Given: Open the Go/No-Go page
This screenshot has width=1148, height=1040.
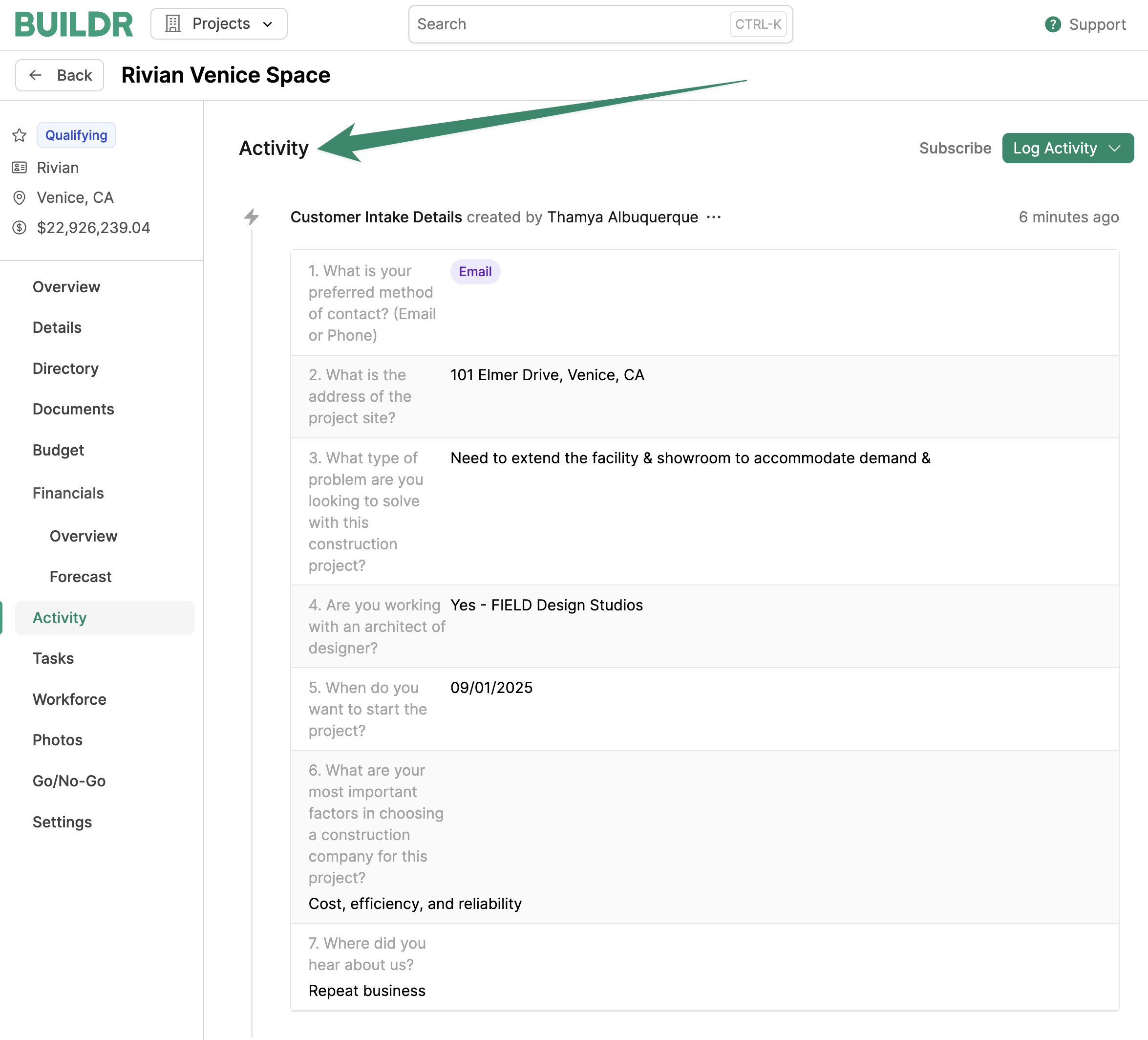Looking at the screenshot, I should [69, 781].
